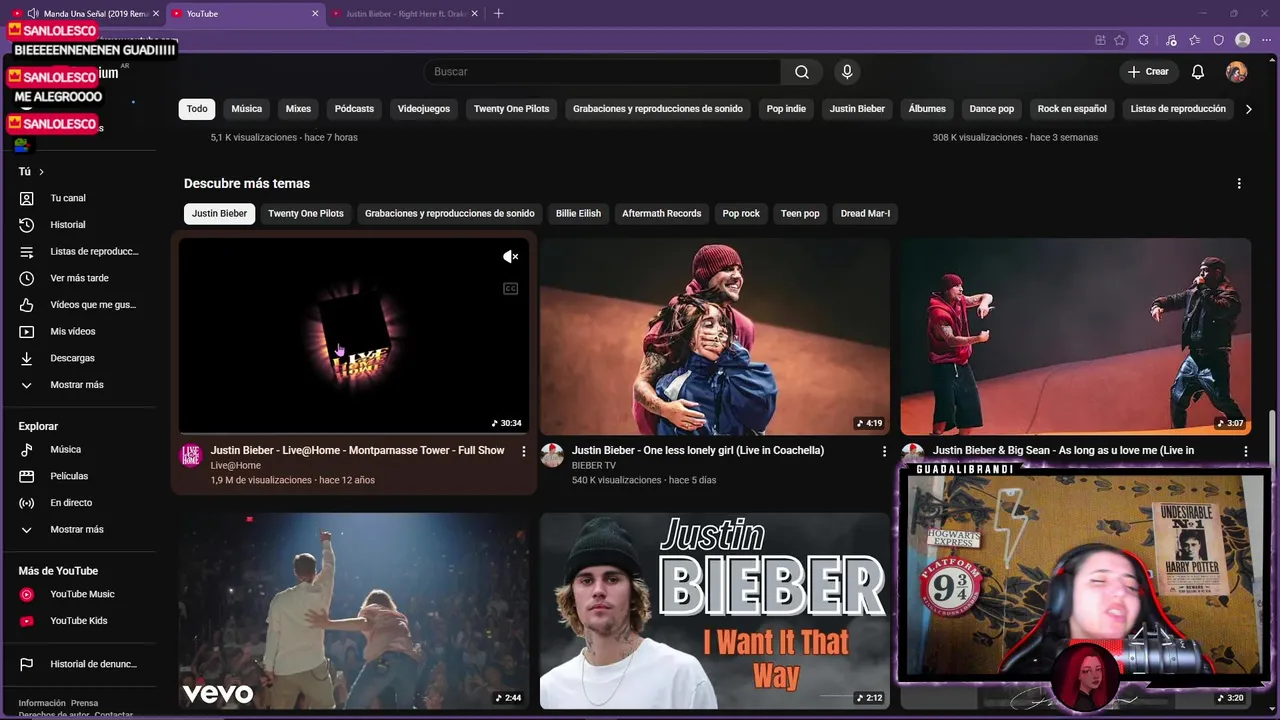Viewport: 1280px width, 720px height.
Task: Select the Pódcasts filter chip
Action: [354, 109]
